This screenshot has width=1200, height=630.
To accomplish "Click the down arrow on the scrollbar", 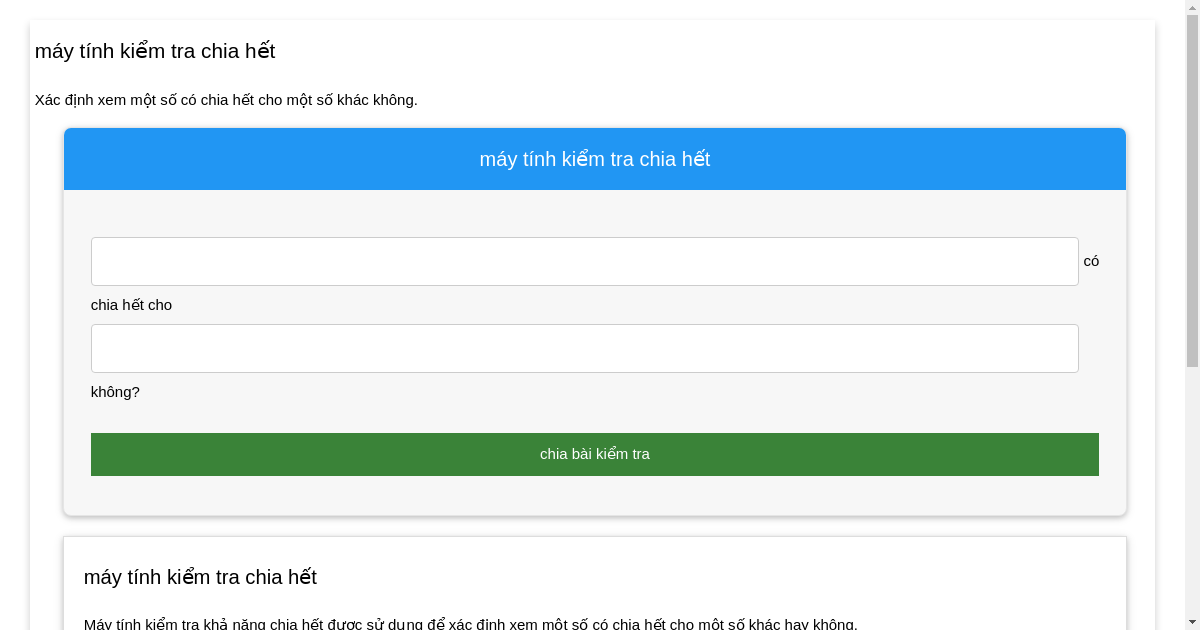I will pos(1193,622).
